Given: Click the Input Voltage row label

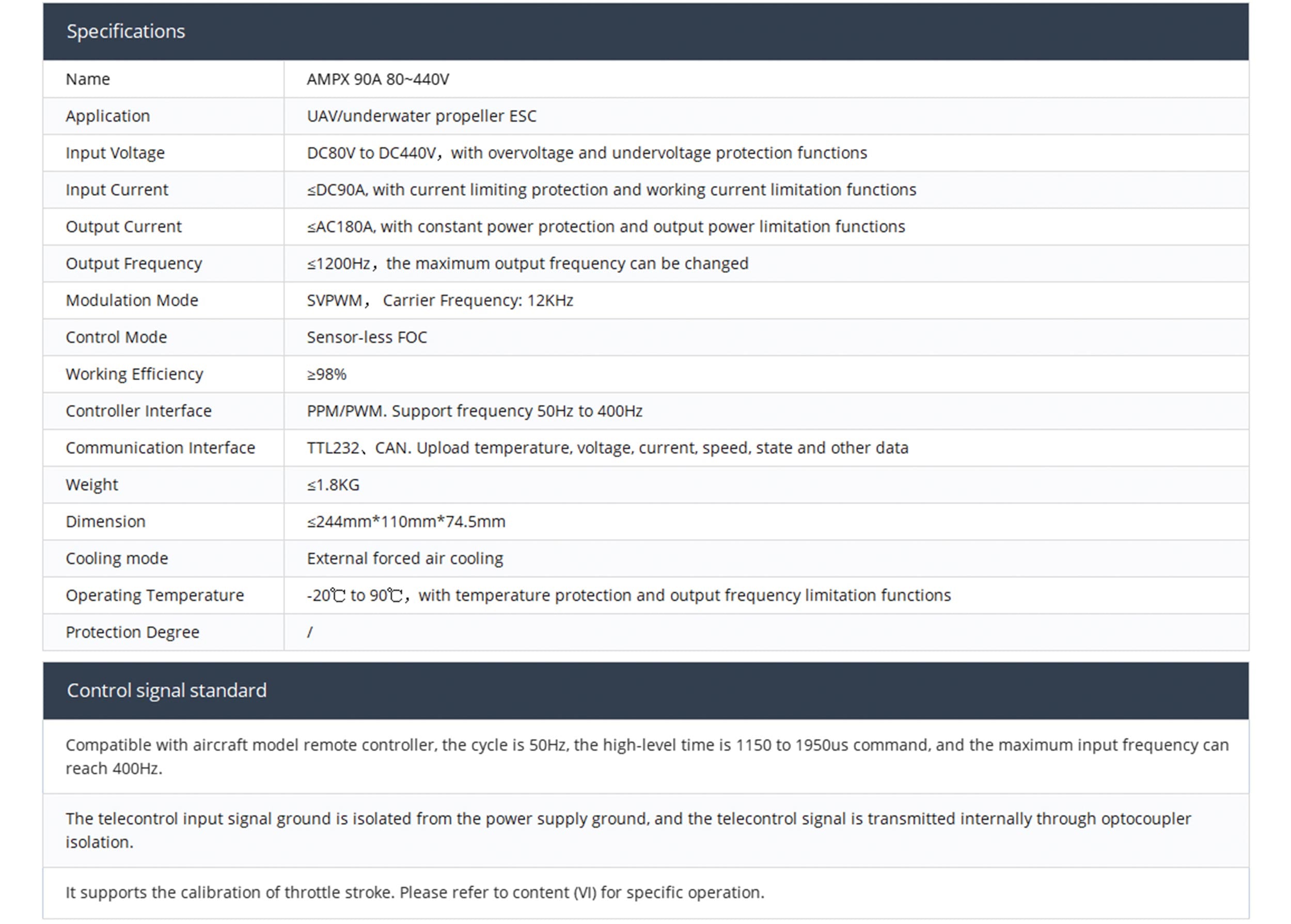Looking at the screenshot, I should 115,153.
